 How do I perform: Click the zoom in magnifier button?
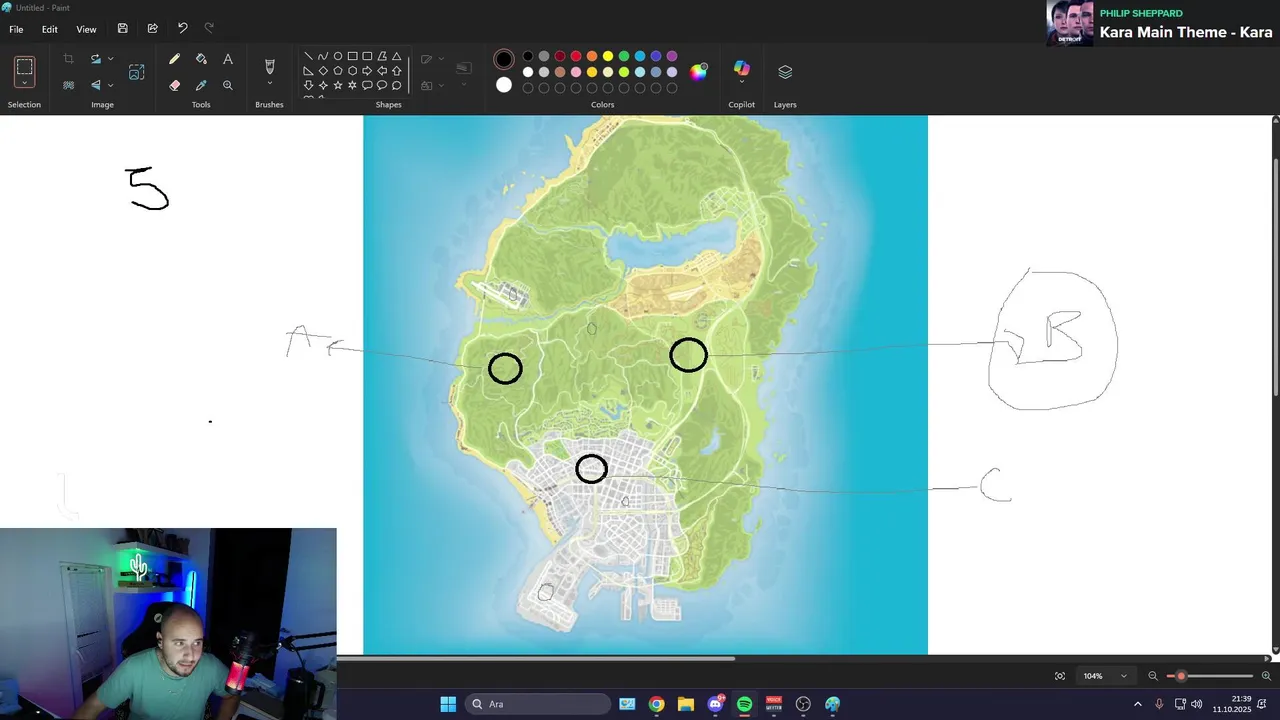pos(1266,676)
